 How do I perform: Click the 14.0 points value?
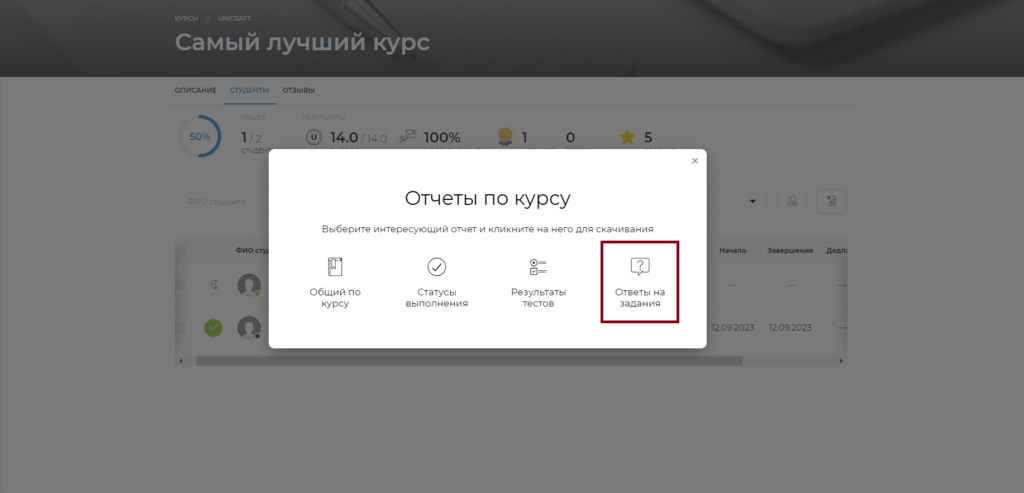[x=344, y=138]
